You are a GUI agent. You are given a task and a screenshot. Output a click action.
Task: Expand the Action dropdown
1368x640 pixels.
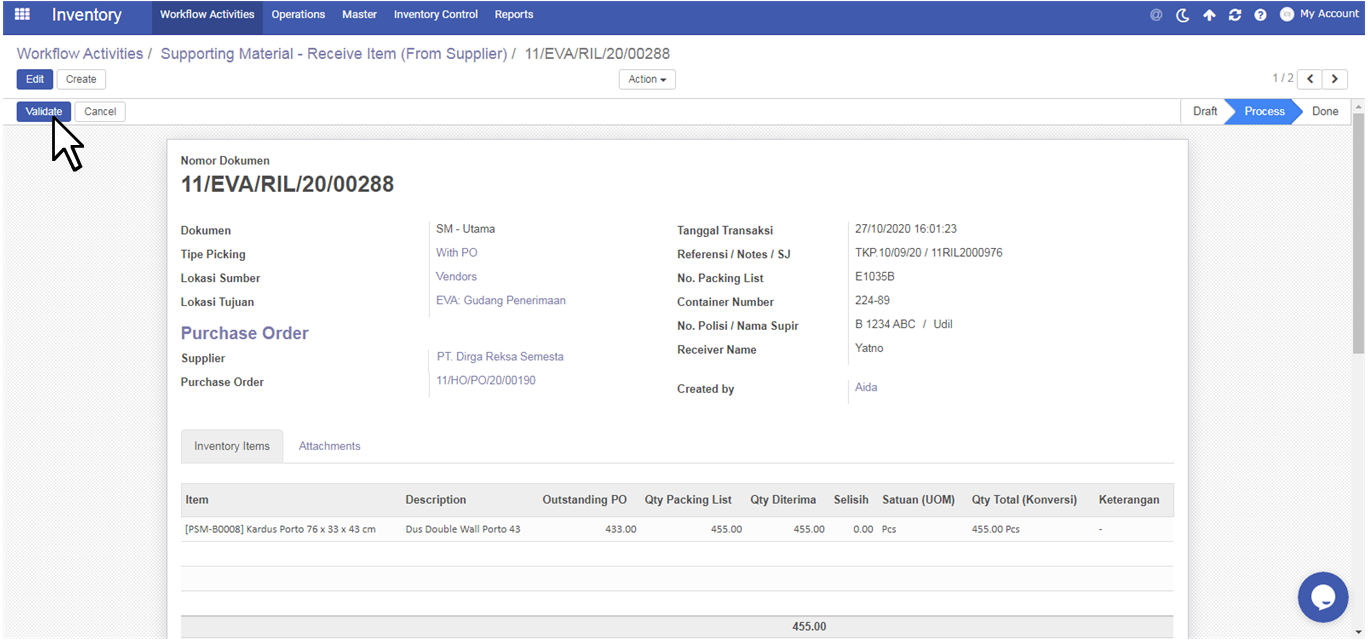pos(647,79)
